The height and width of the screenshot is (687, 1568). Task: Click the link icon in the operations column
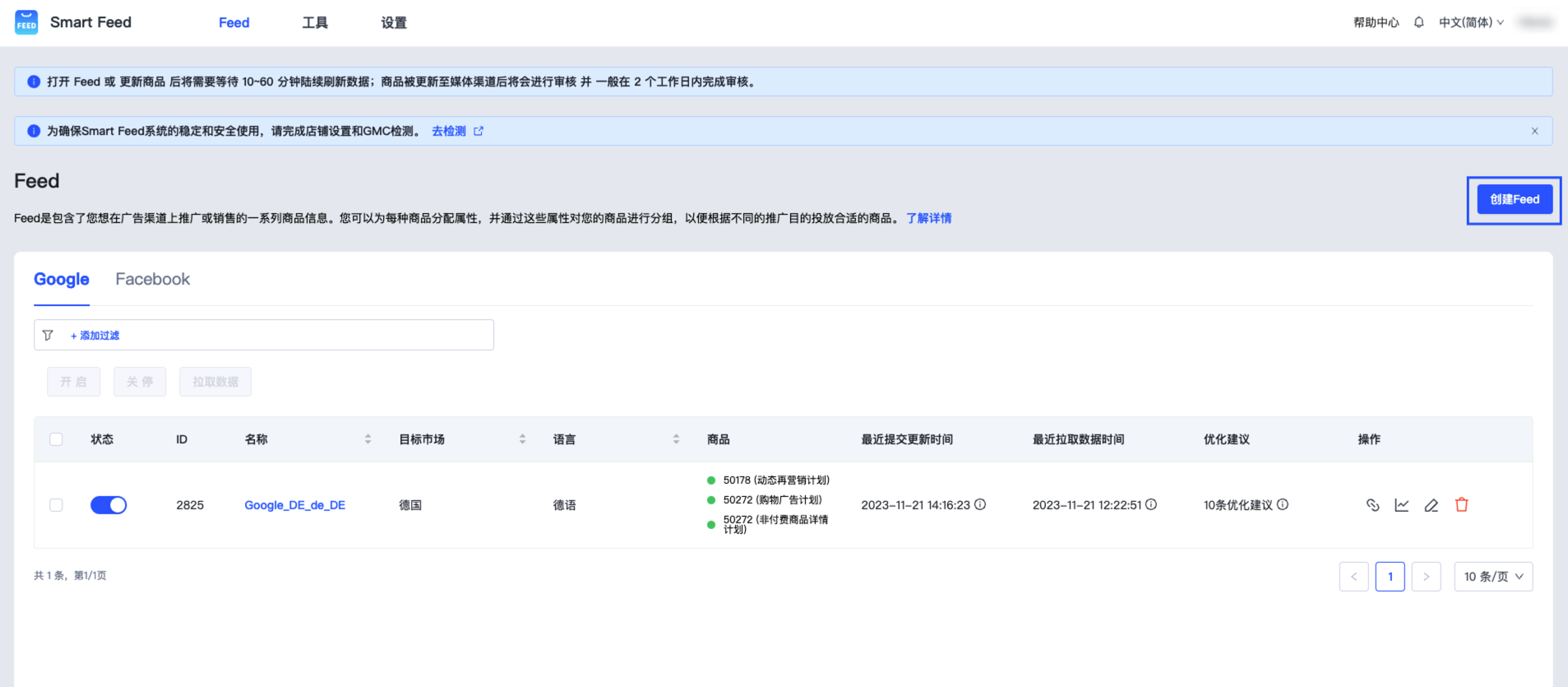(1372, 505)
